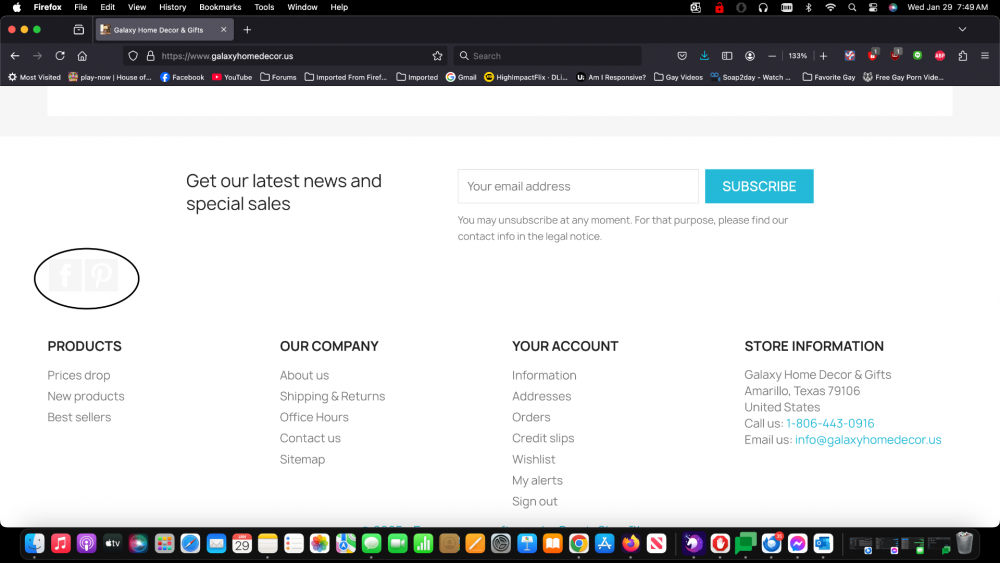Click into the browser Search box

(547, 56)
